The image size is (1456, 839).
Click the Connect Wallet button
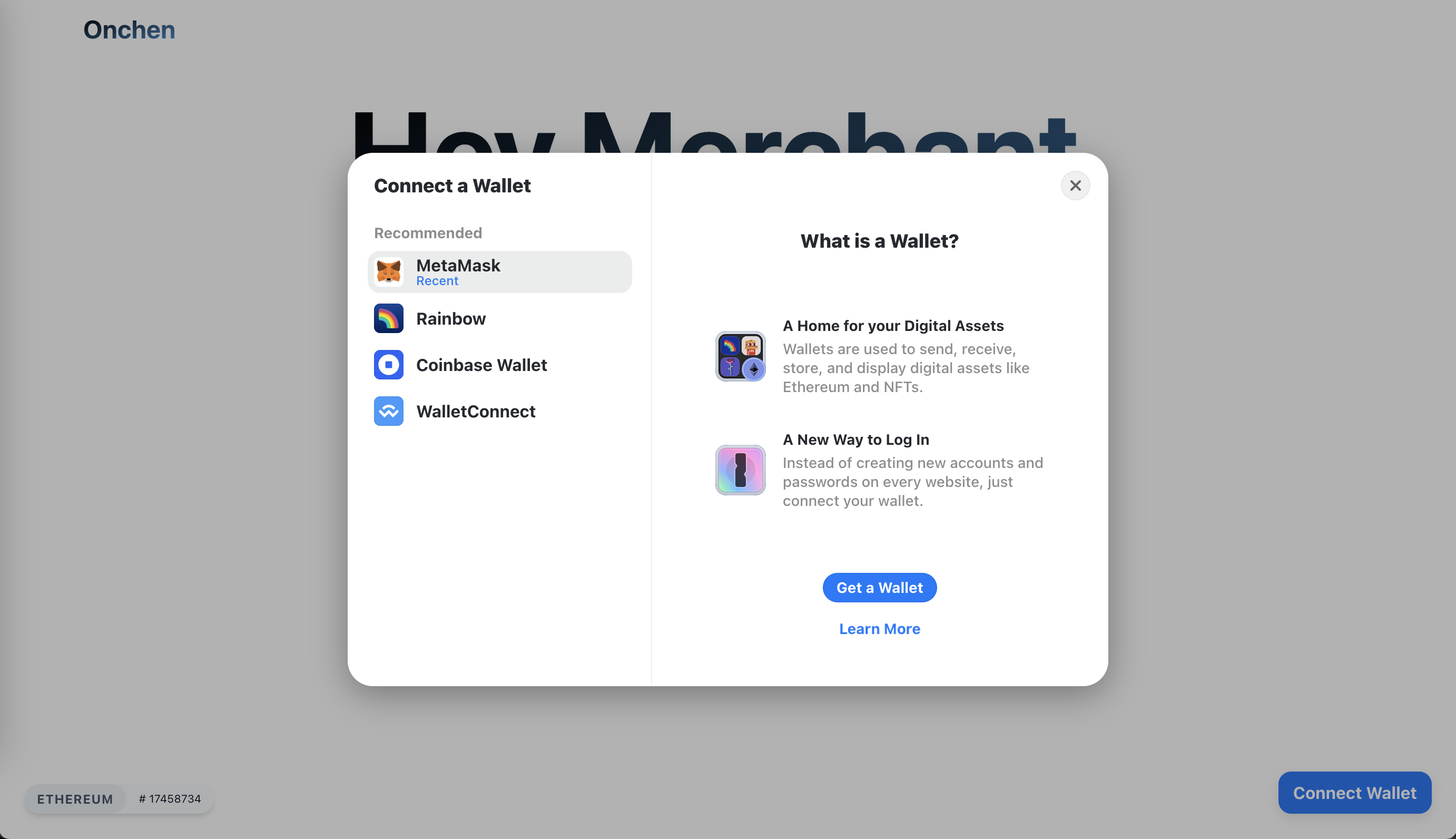coord(1355,793)
